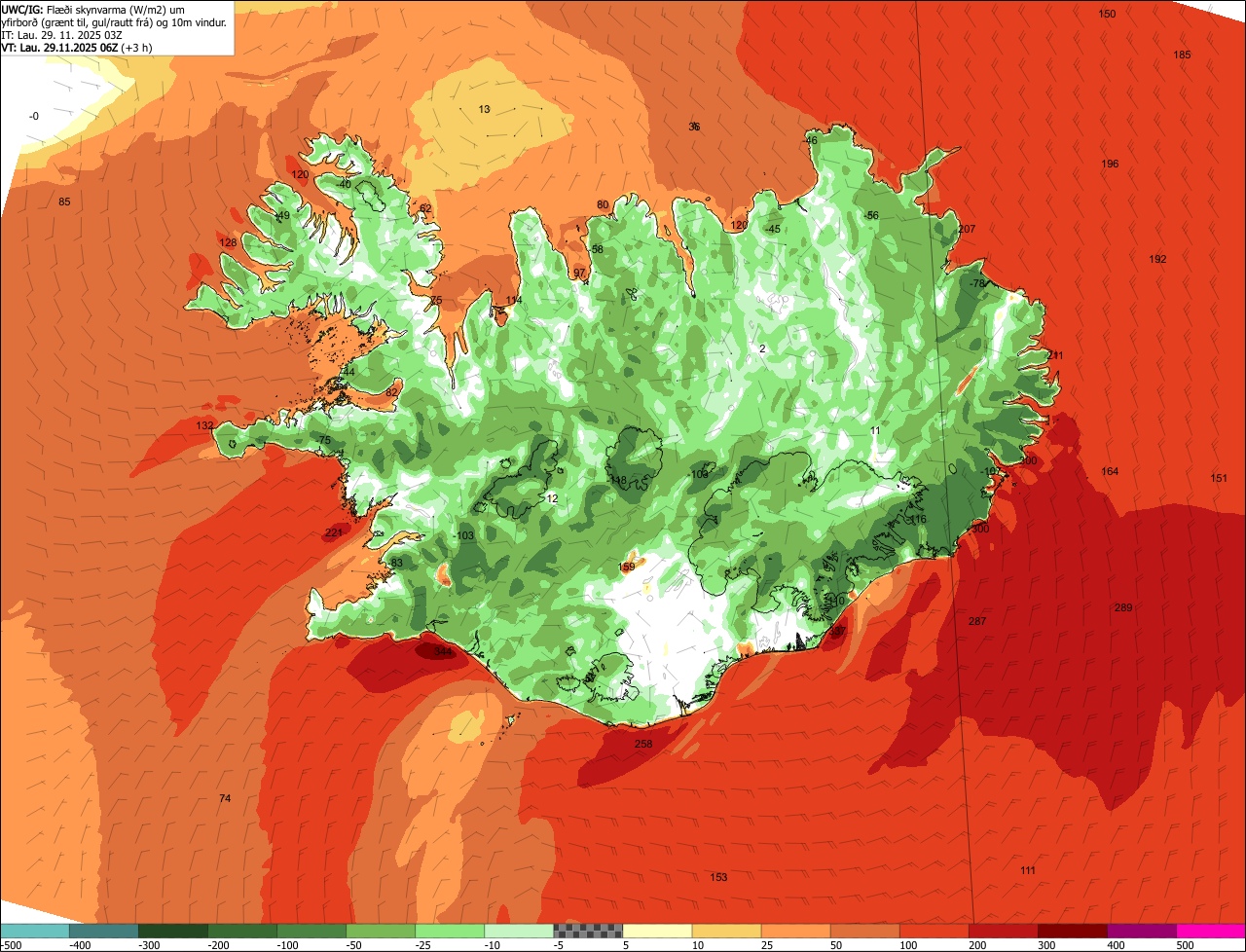The width and height of the screenshot is (1246, 952).
Task: Click the map value '36' north of Iceland
Action: (x=694, y=127)
